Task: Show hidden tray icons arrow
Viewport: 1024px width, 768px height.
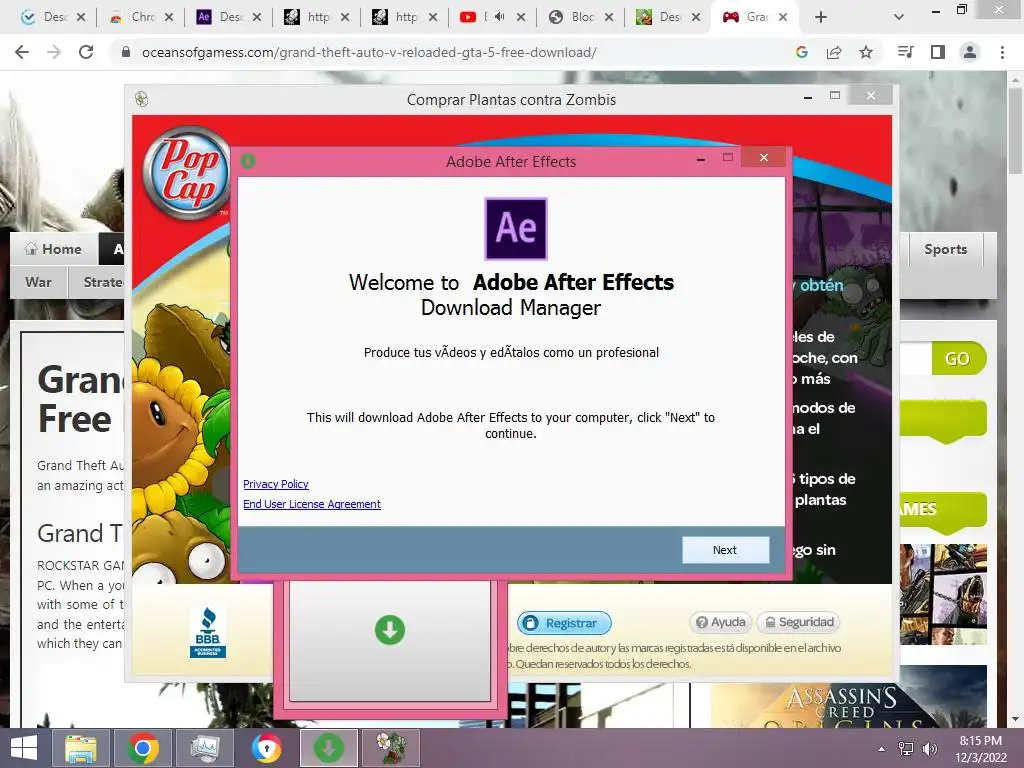Action: tap(882, 749)
